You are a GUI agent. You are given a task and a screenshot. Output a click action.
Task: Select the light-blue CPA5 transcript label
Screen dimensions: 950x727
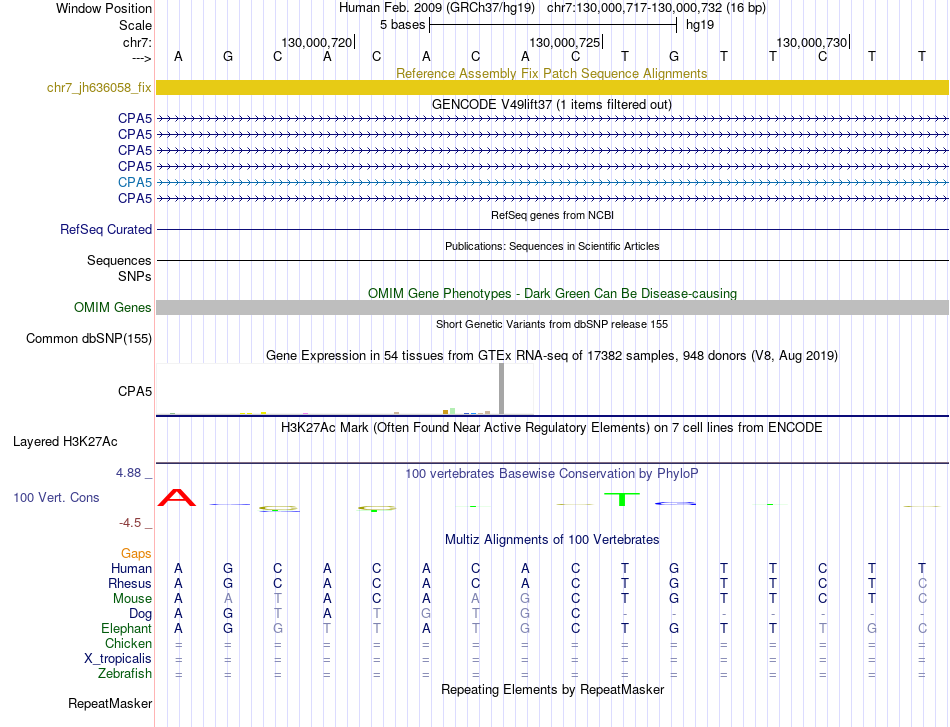[x=135, y=182]
